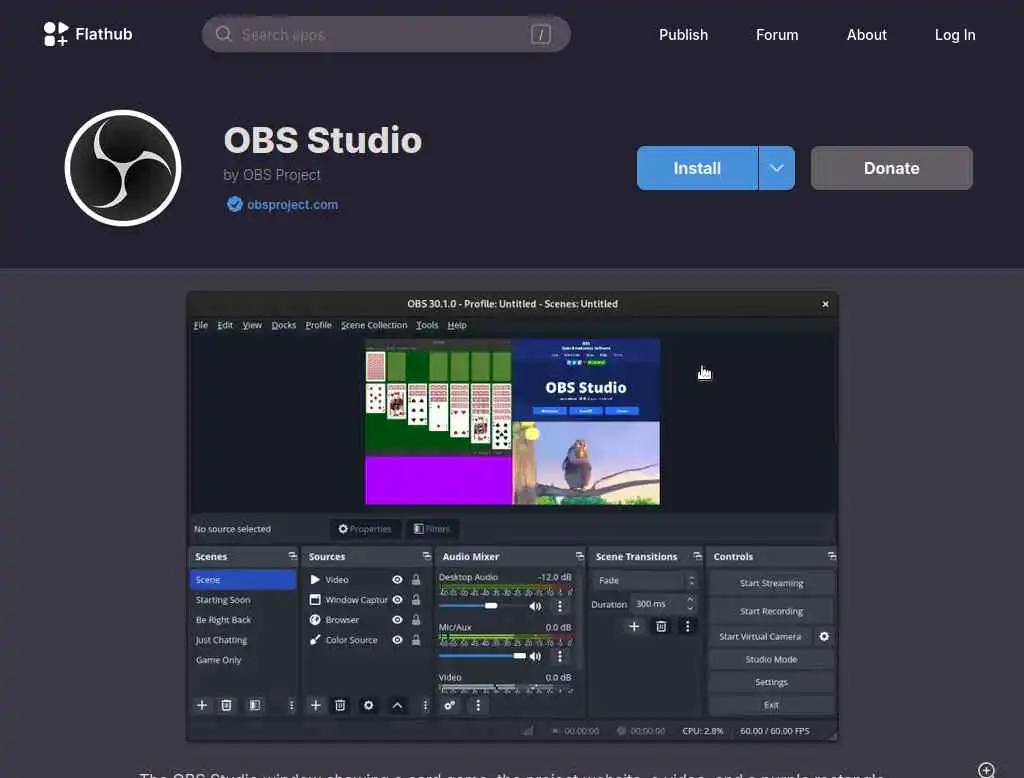Image resolution: width=1024 pixels, height=778 pixels.
Task: Open the Profile menu in OBS
Action: click(x=318, y=325)
